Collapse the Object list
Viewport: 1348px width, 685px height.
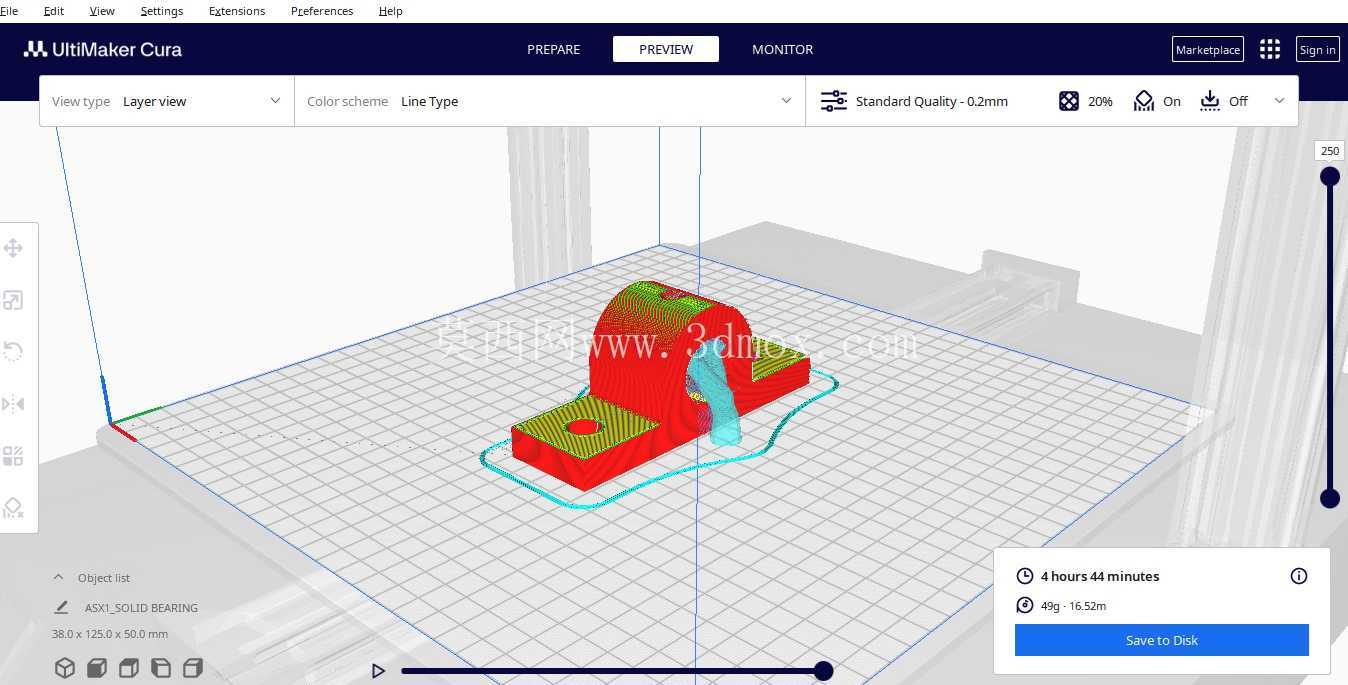(59, 577)
